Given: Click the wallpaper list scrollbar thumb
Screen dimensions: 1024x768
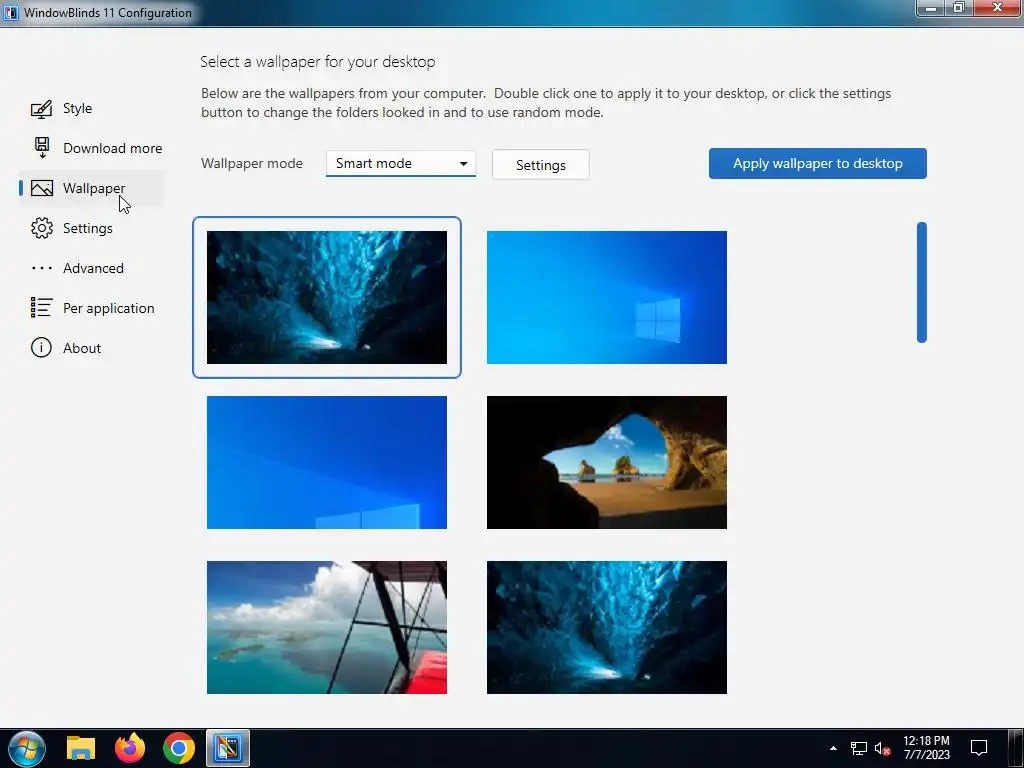Looking at the screenshot, I should (921, 282).
